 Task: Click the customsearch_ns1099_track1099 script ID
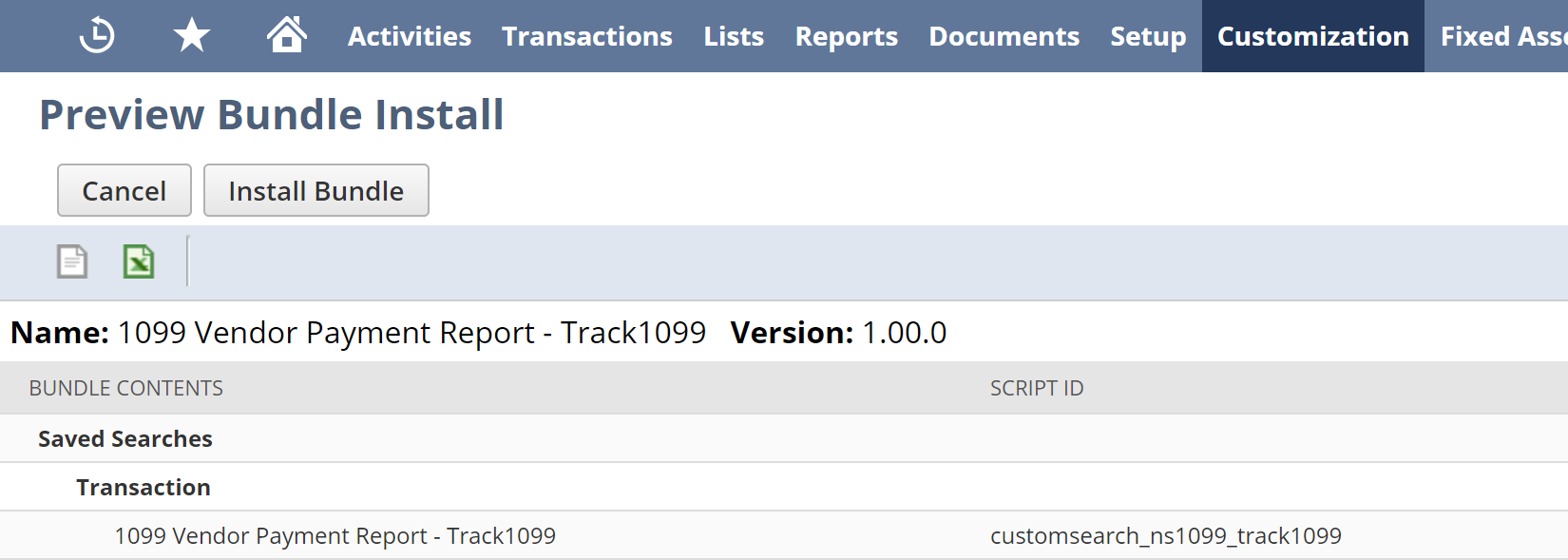[x=1166, y=536]
